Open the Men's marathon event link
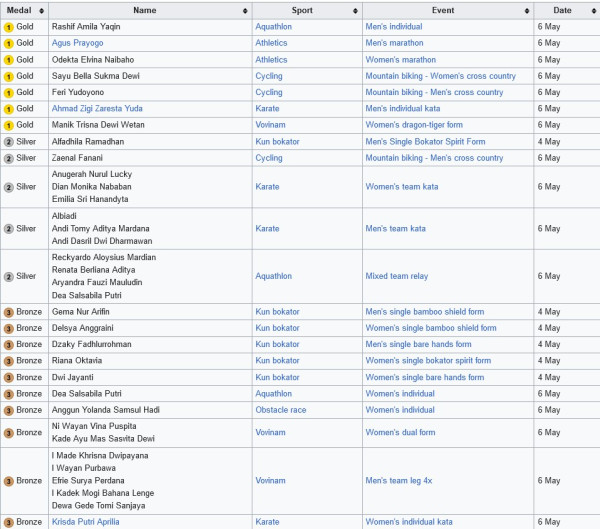This screenshot has width=600, height=529. click(394, 43)
